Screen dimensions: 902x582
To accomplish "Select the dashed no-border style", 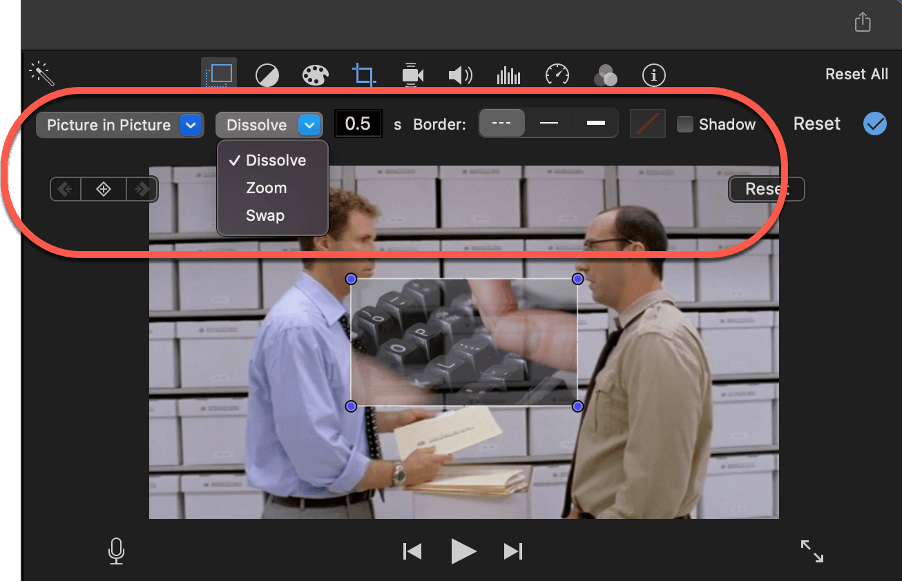I will click(502, 123).
